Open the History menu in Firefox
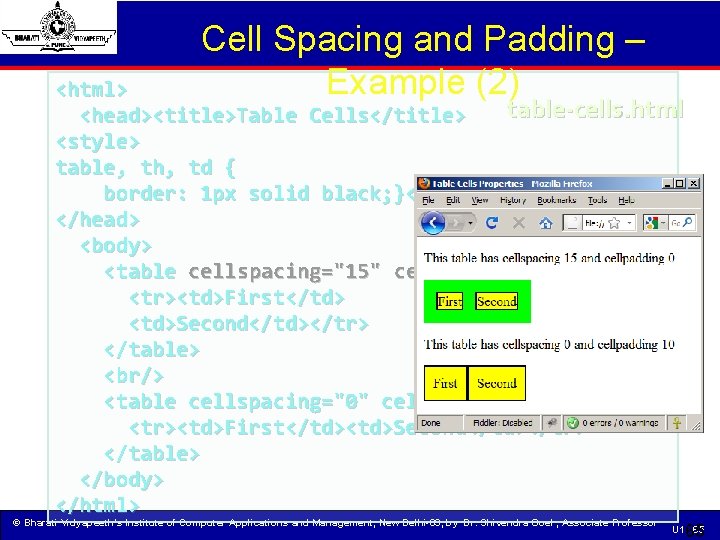This screenshot has width=720, height=540. (512, 200)
